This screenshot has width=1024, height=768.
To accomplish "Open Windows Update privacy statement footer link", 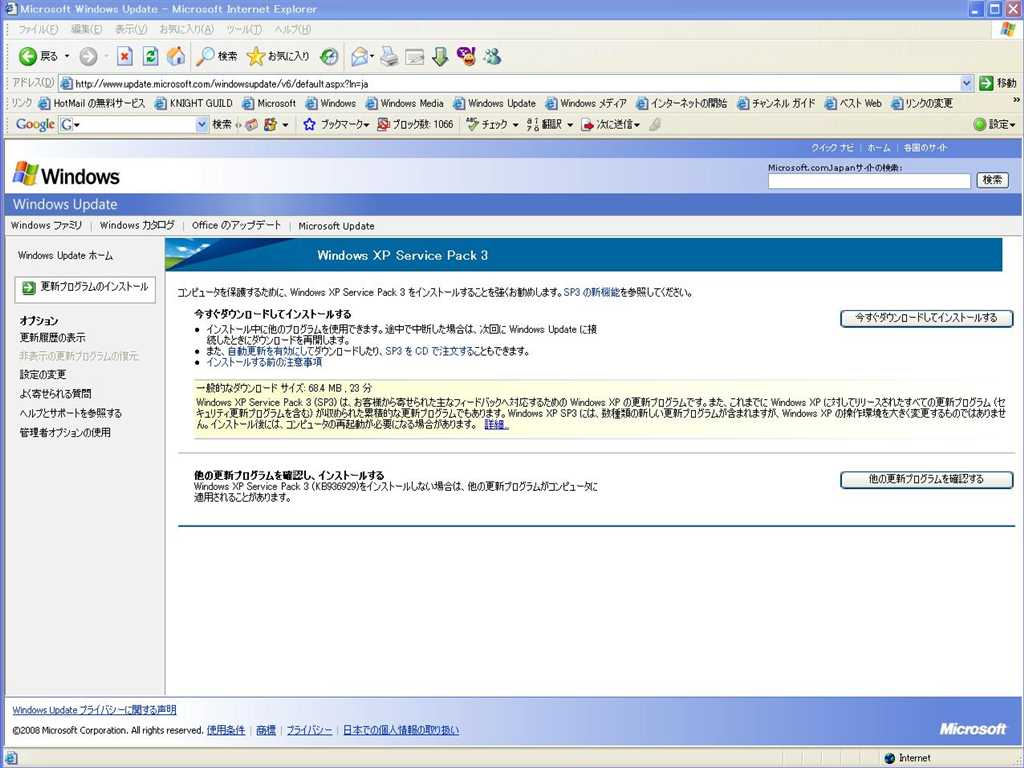I will point(94,710).
